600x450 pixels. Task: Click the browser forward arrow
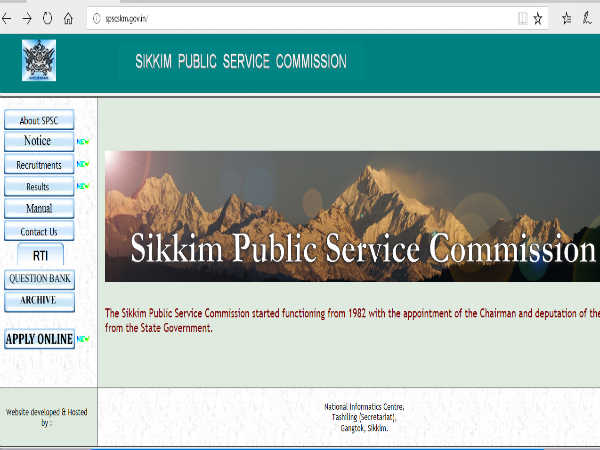[27, 17]
